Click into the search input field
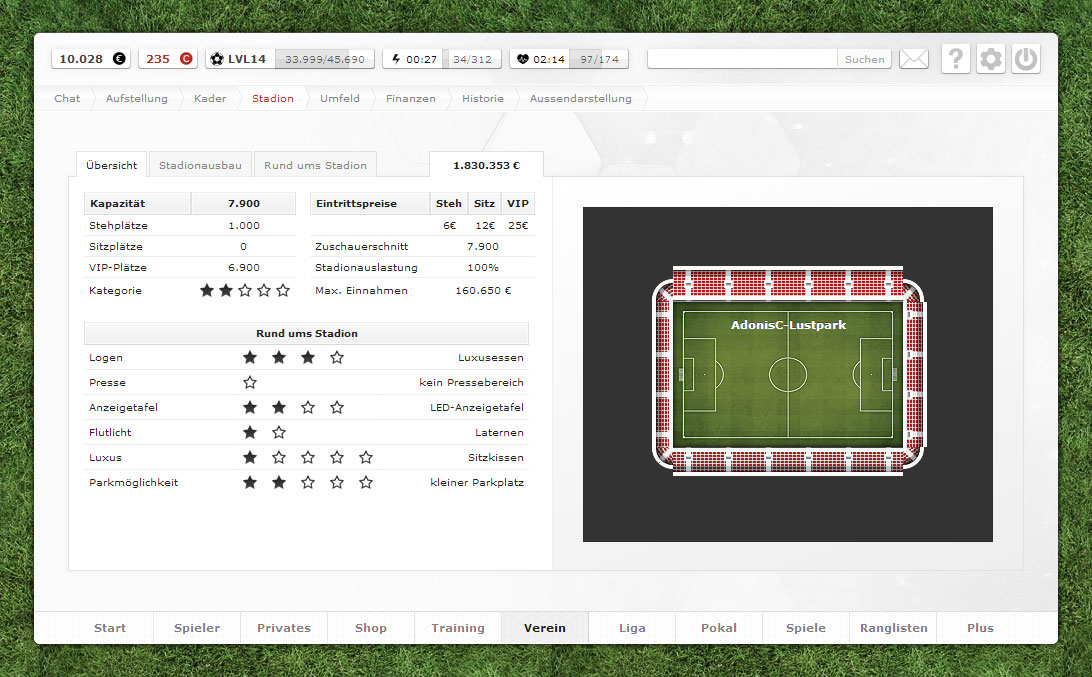1092x677 pixels. (x=742, y=59)
